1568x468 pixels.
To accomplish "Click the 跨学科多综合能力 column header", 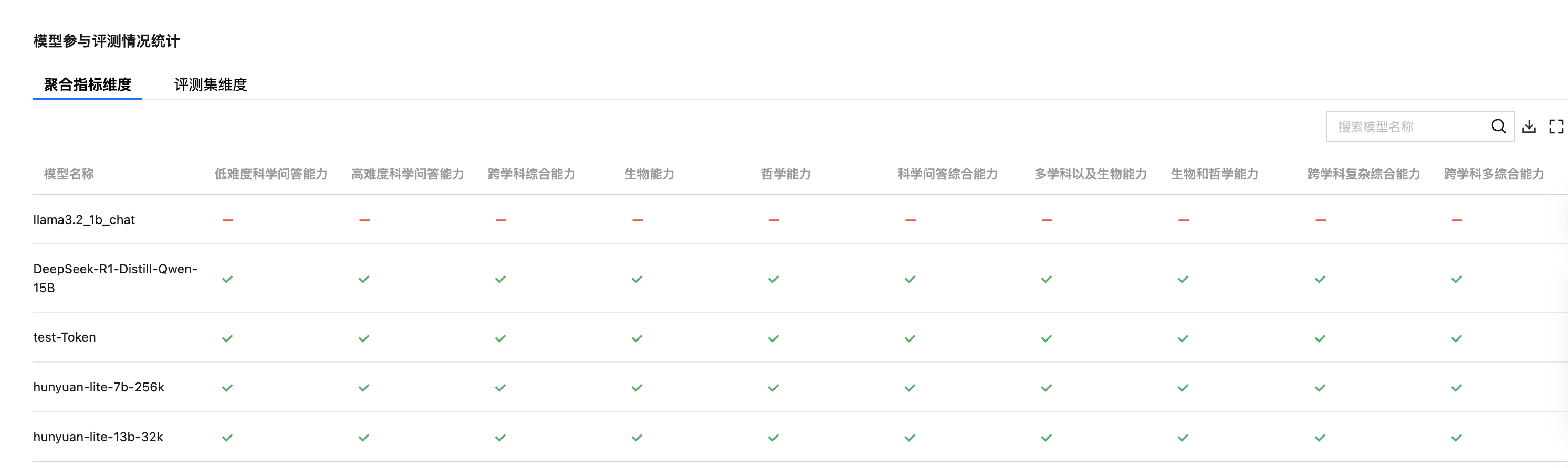I will tap(1494, 174).
